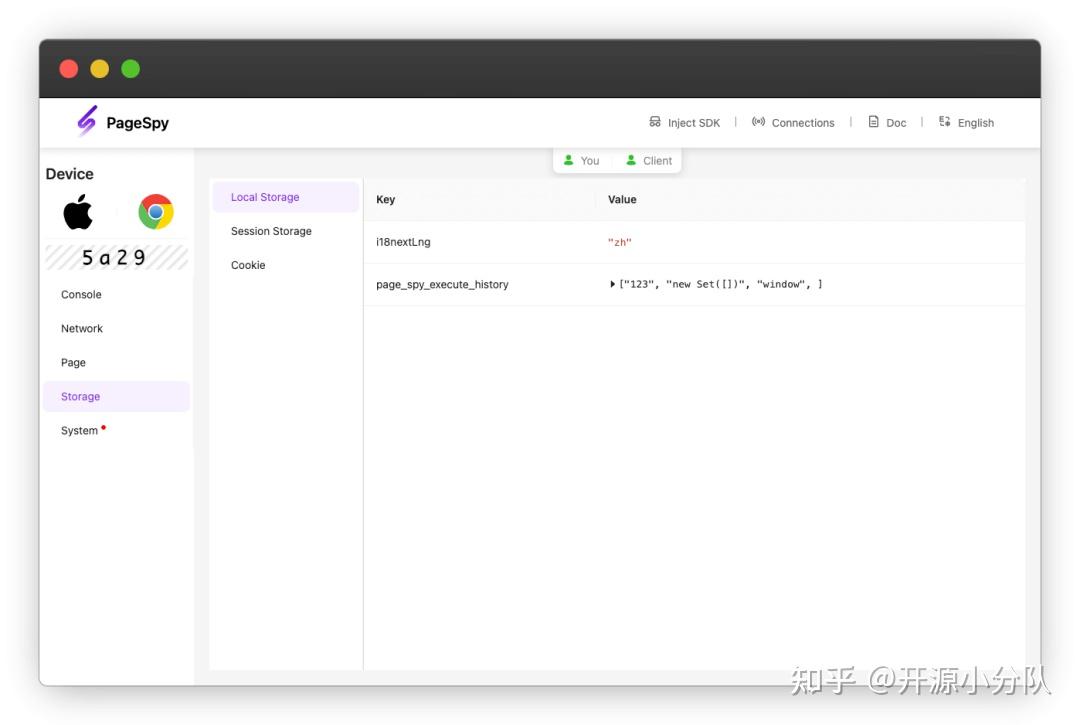Click the PageSpy logo icon
This screenshot has width=1080, height=725.
(x=85, y=120)
